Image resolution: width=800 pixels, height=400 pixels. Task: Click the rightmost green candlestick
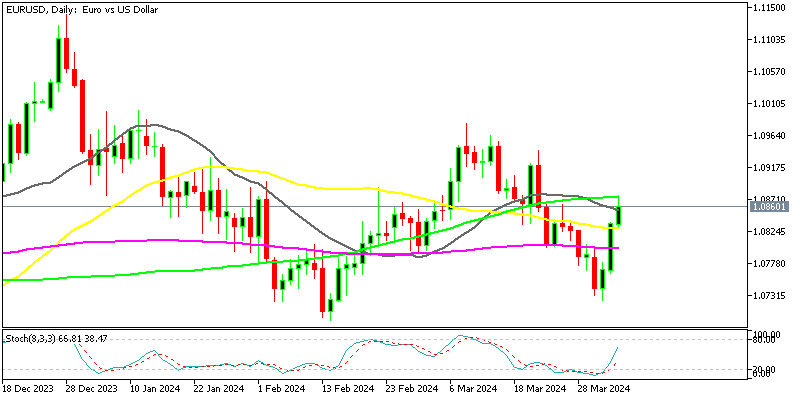point(620,214)
